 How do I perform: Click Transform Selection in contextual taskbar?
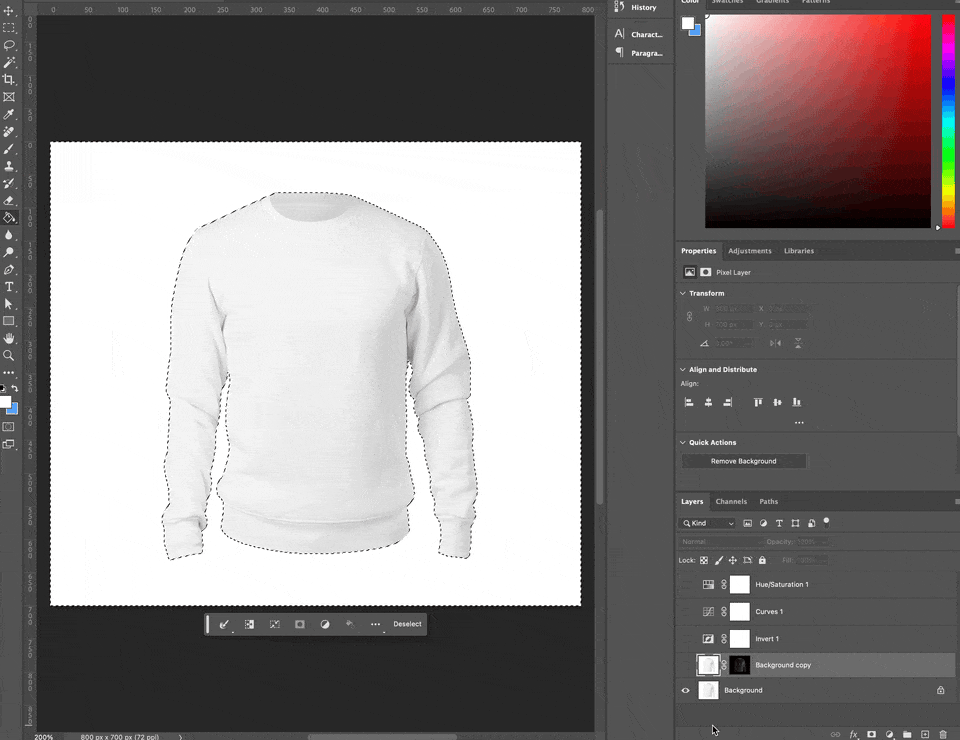(274, 624)
